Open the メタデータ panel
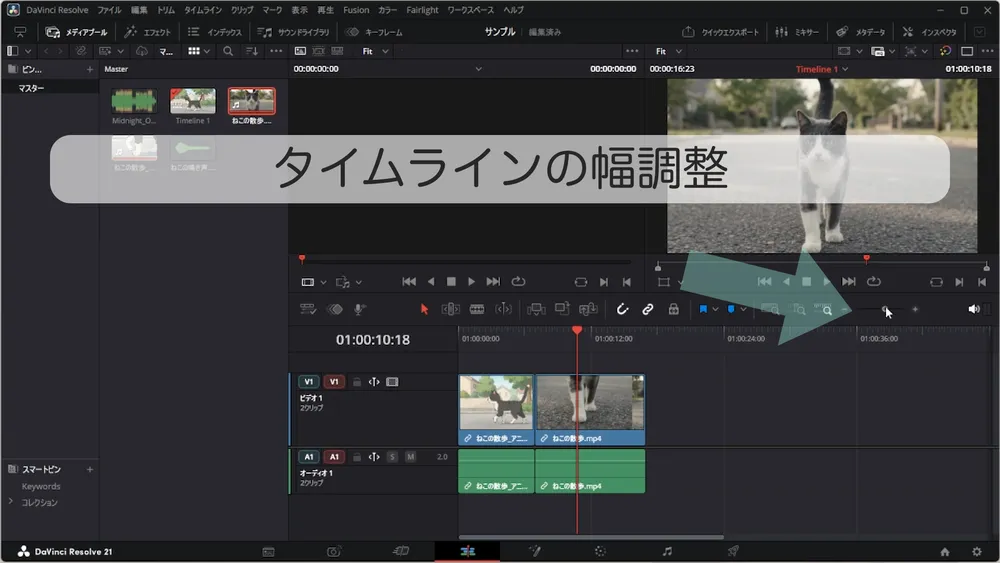Screen dimensions: 1000x563 pos(861,32)
